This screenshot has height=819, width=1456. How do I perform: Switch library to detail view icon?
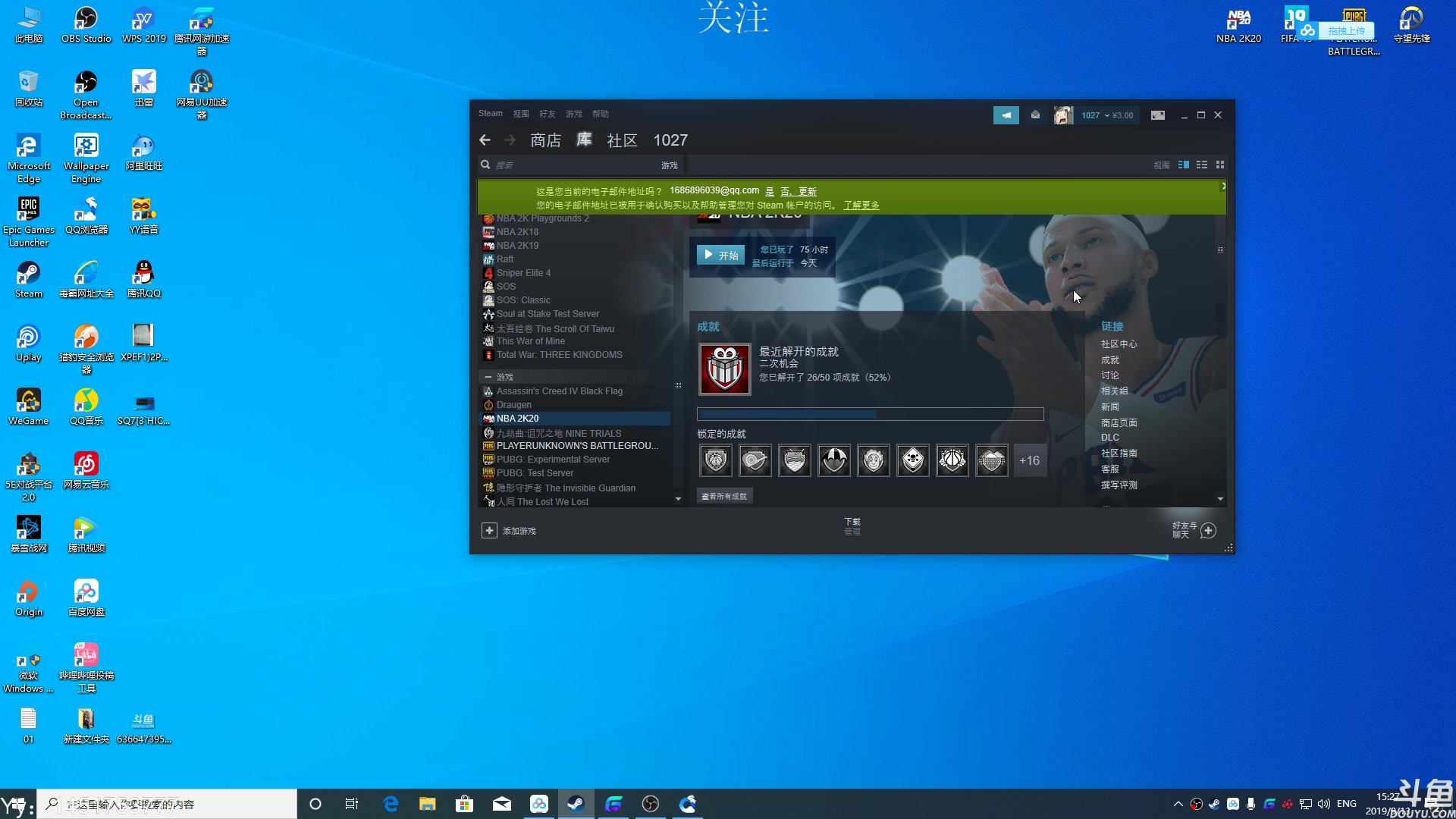click(1184, 165)
